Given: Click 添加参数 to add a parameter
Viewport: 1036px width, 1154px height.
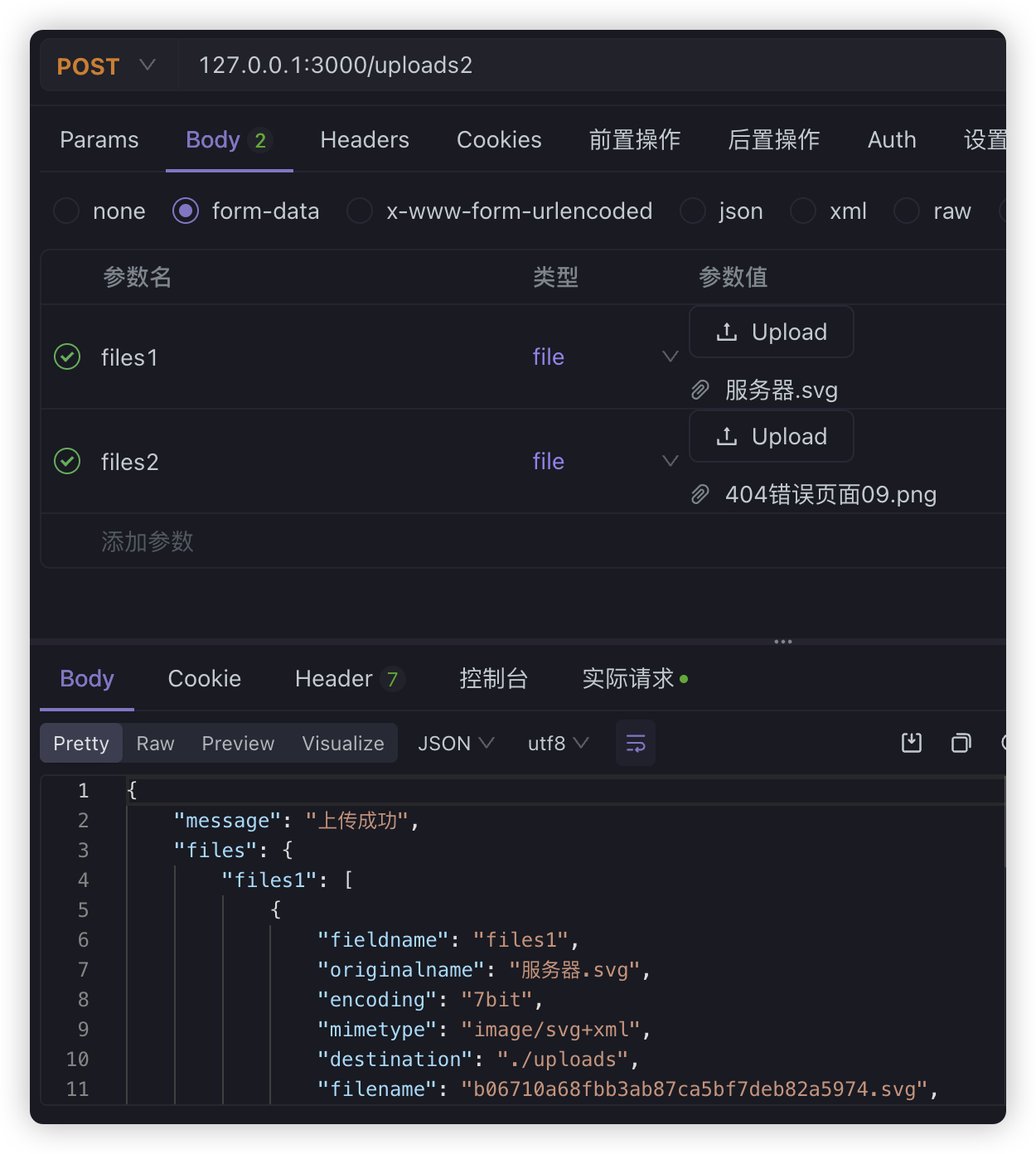Looking at the screenshot, I should (x=147, y=541).
